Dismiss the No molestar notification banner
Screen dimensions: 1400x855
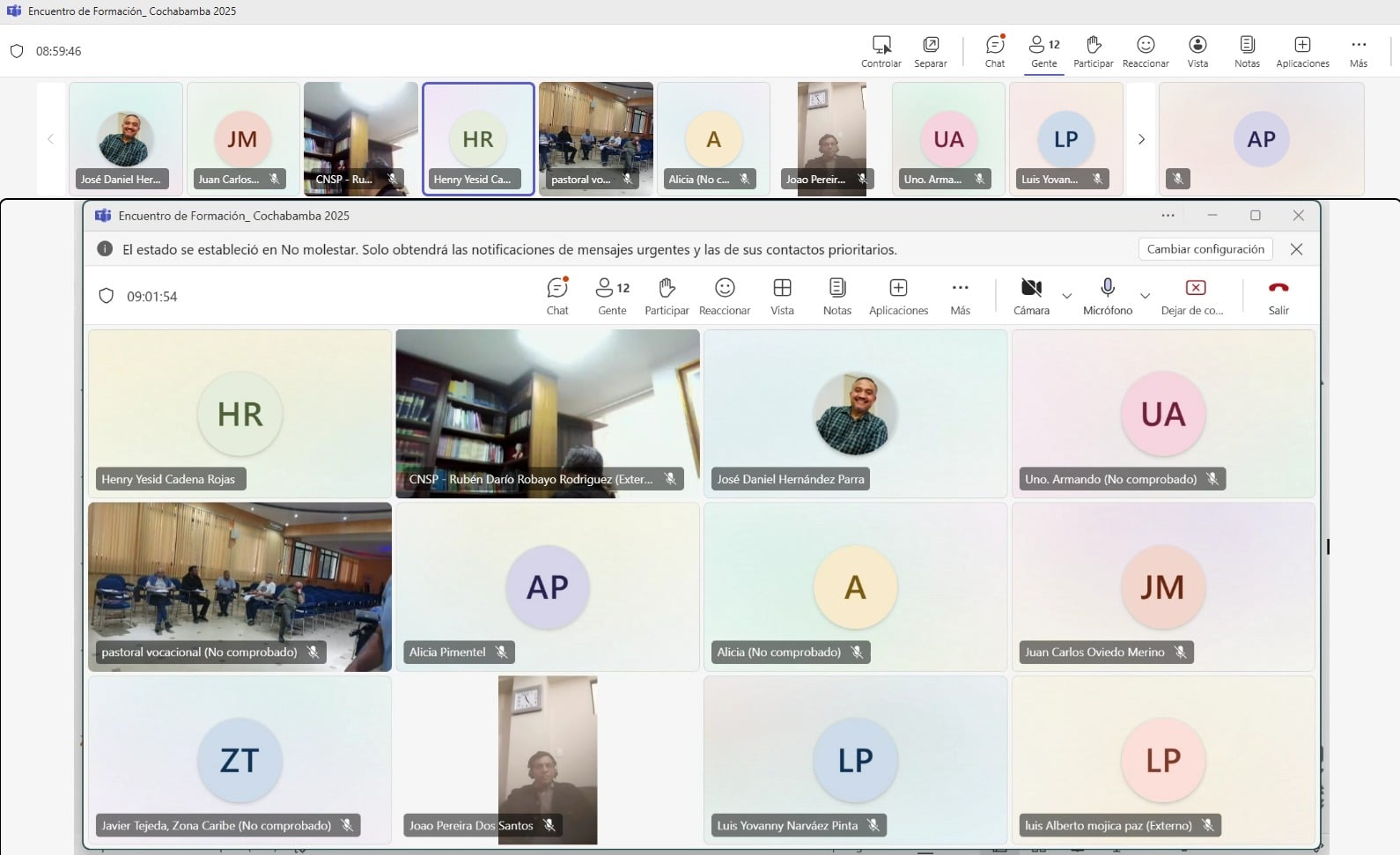tap(1296, 249)
